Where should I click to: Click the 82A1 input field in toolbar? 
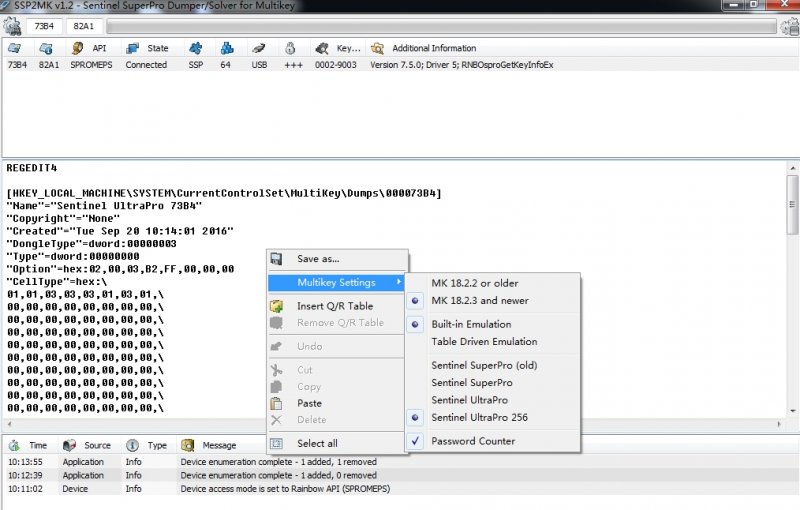tap(84, 26)
